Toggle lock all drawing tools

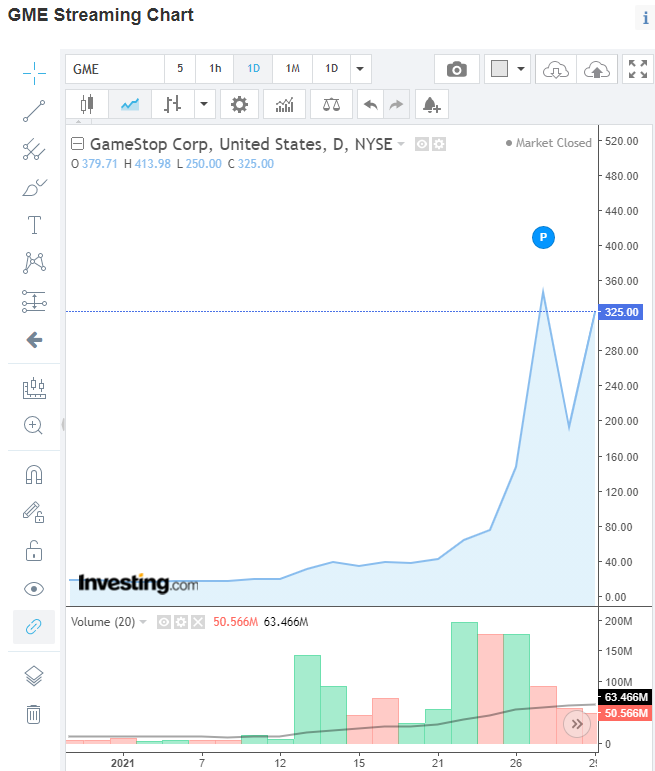(34, 551)
